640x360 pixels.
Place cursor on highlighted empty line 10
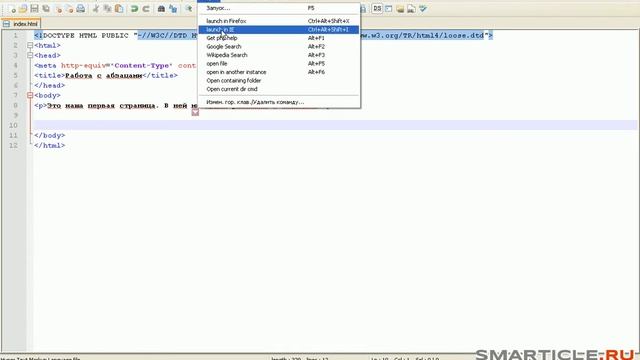[x=335, y=125]
